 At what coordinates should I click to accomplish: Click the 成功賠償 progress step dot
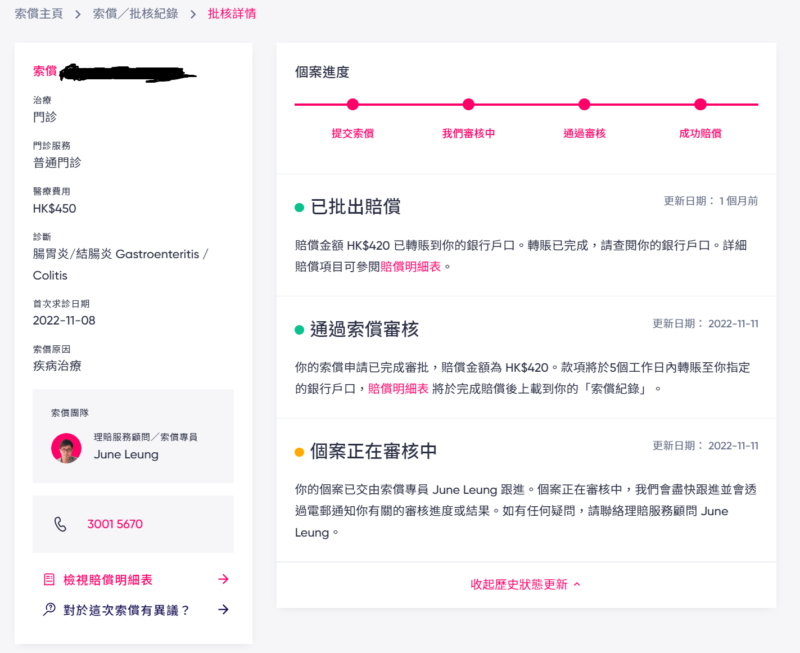coord(700,104)
